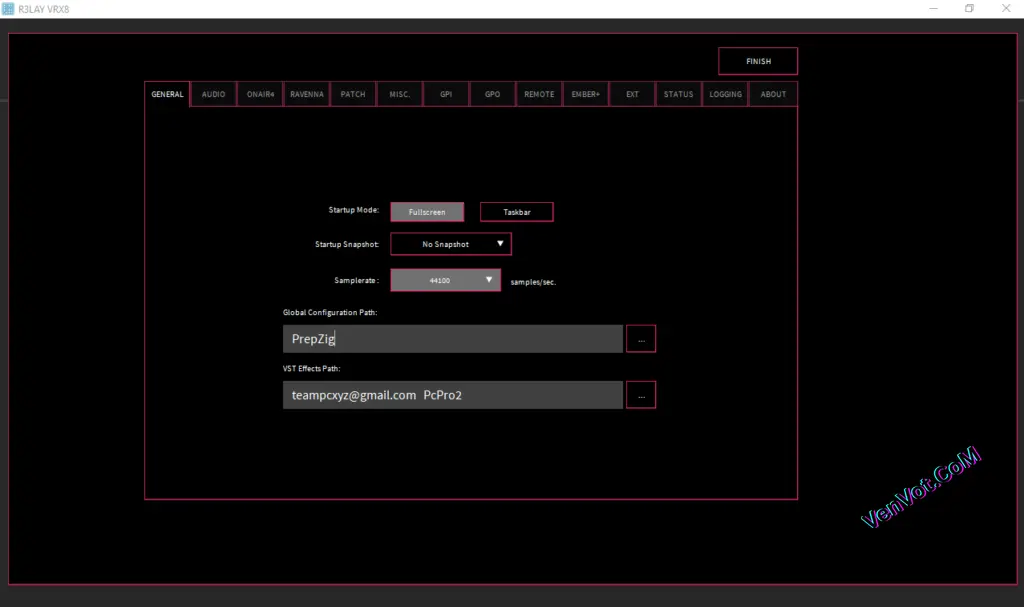This screenshot has height=607, width=1024.
Task: Open the RAVENNA tab
Action: pos(307,94)
